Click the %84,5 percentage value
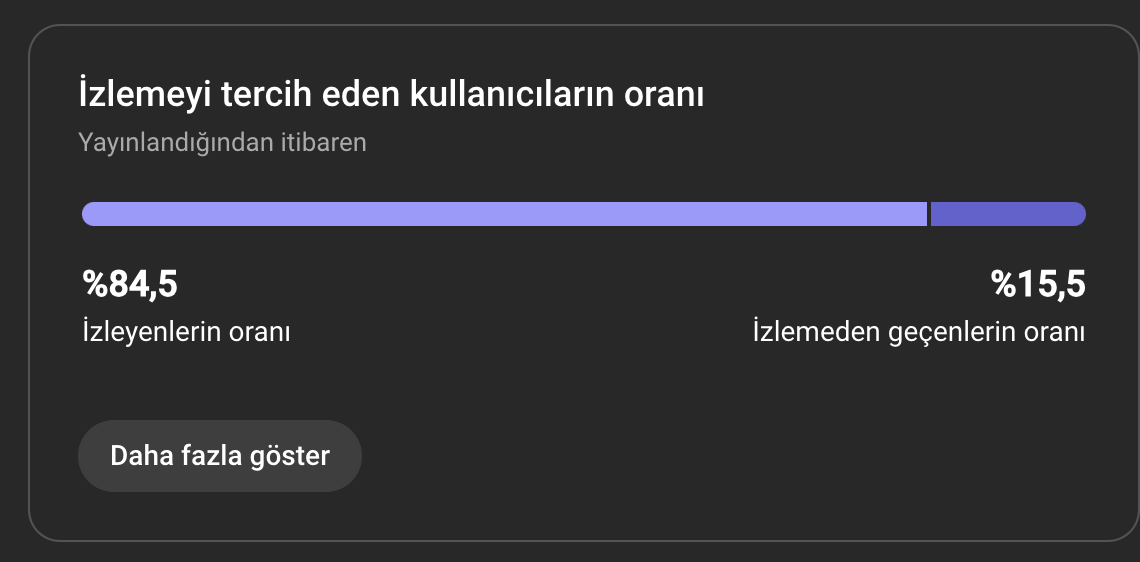1140x562 pixels. 130,284
